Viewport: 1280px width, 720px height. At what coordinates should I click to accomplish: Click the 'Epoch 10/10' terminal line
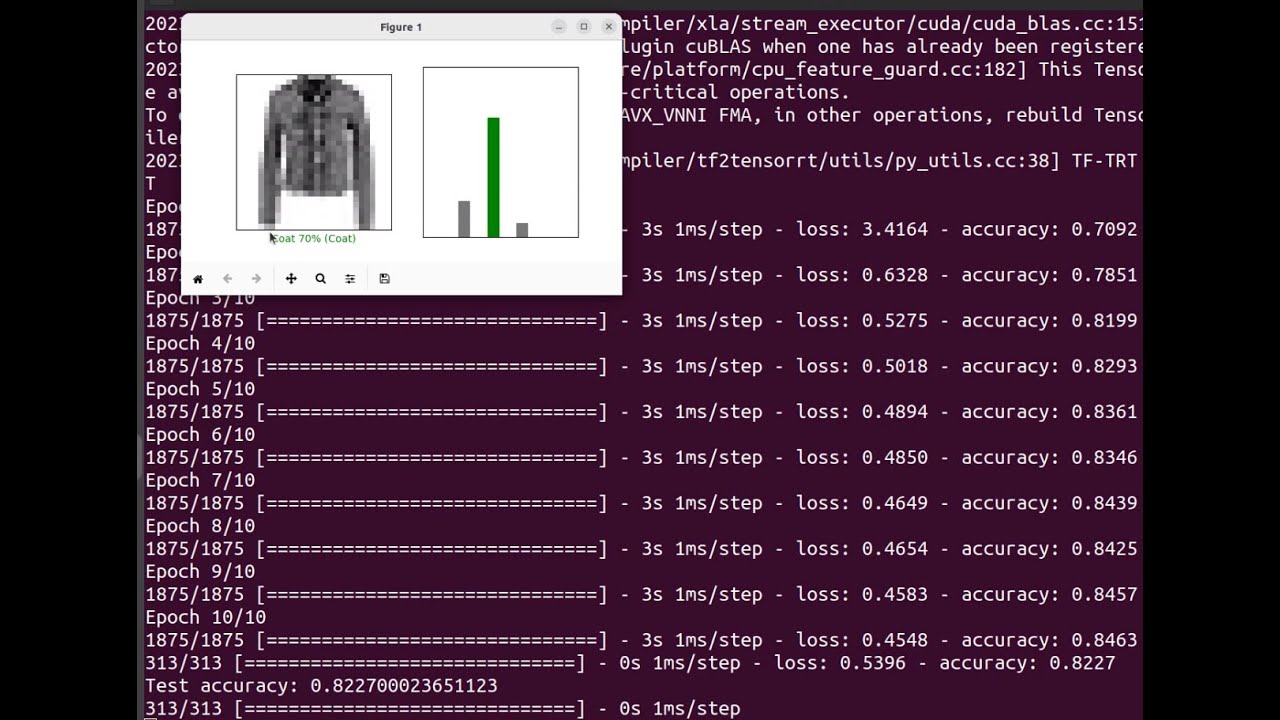205,617
